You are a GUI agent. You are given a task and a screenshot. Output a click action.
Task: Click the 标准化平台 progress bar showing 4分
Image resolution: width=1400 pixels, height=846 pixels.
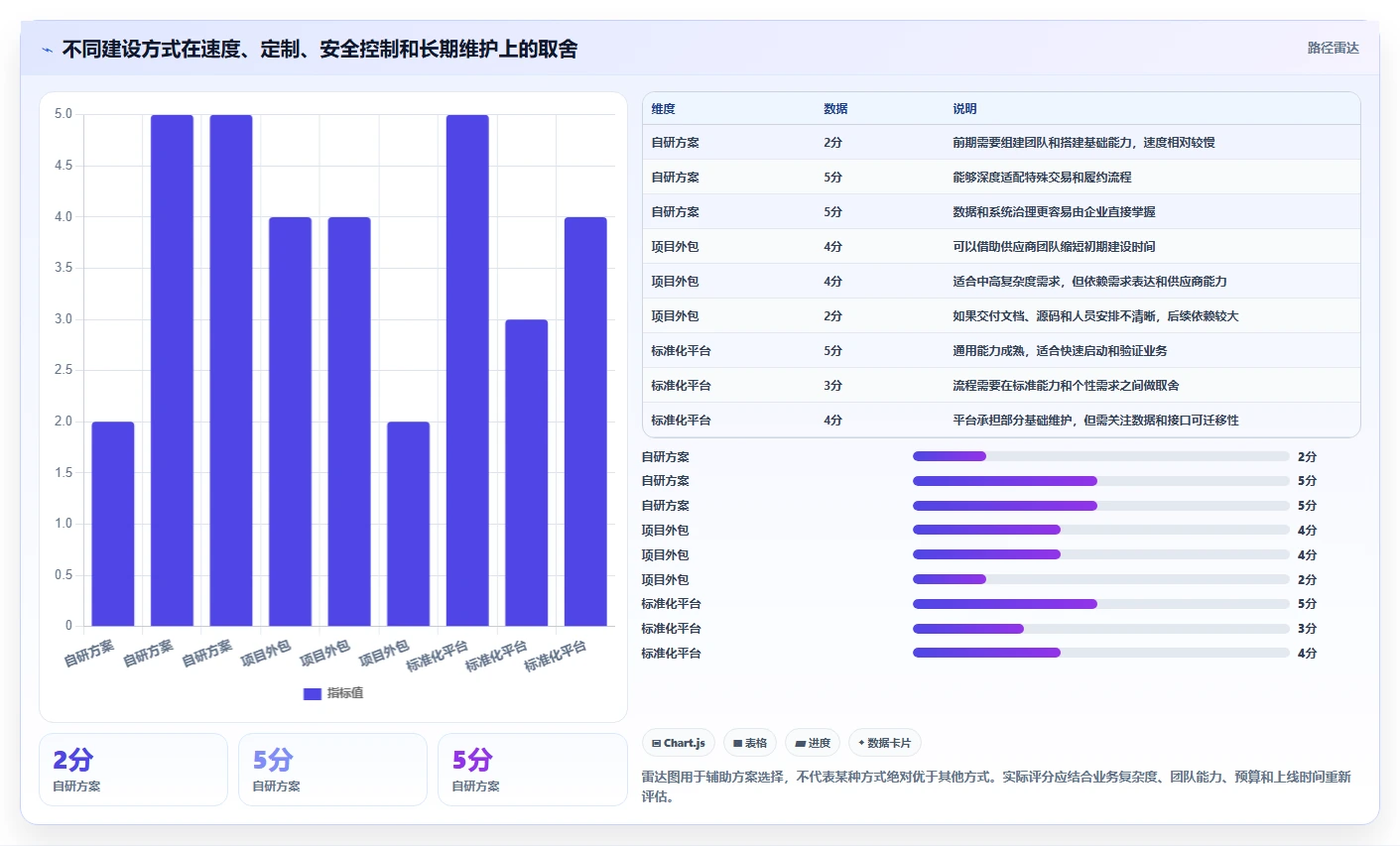pos(1100,653)
